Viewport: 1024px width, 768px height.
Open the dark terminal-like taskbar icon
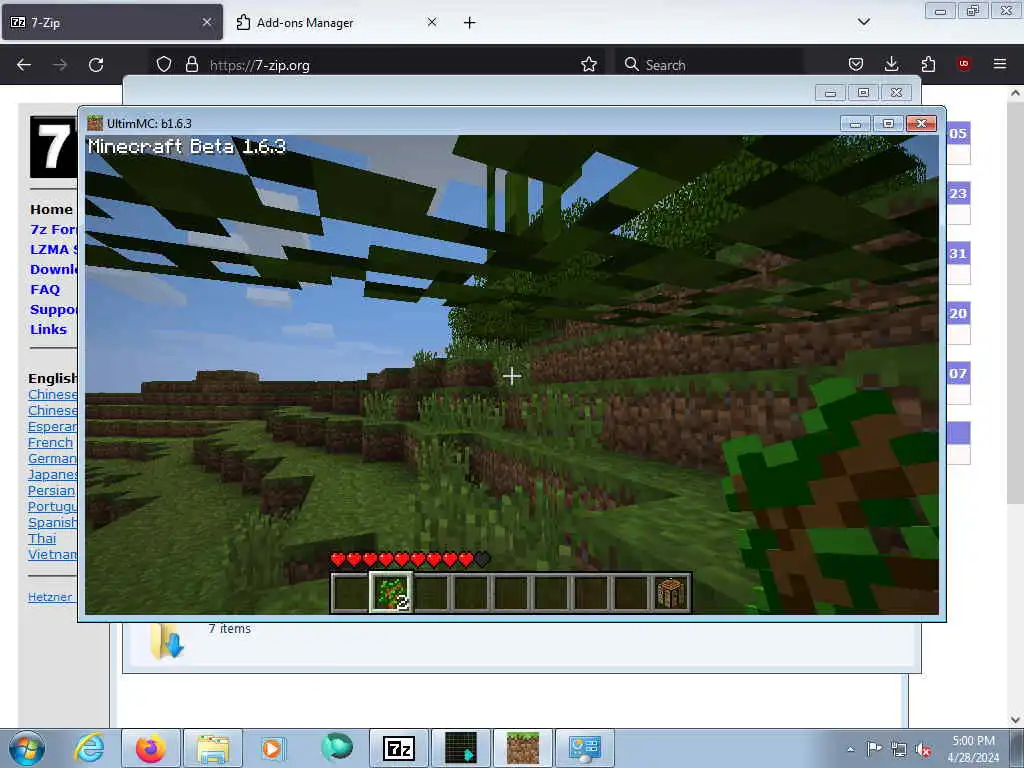pyautogui.click(x=461, y=748)
